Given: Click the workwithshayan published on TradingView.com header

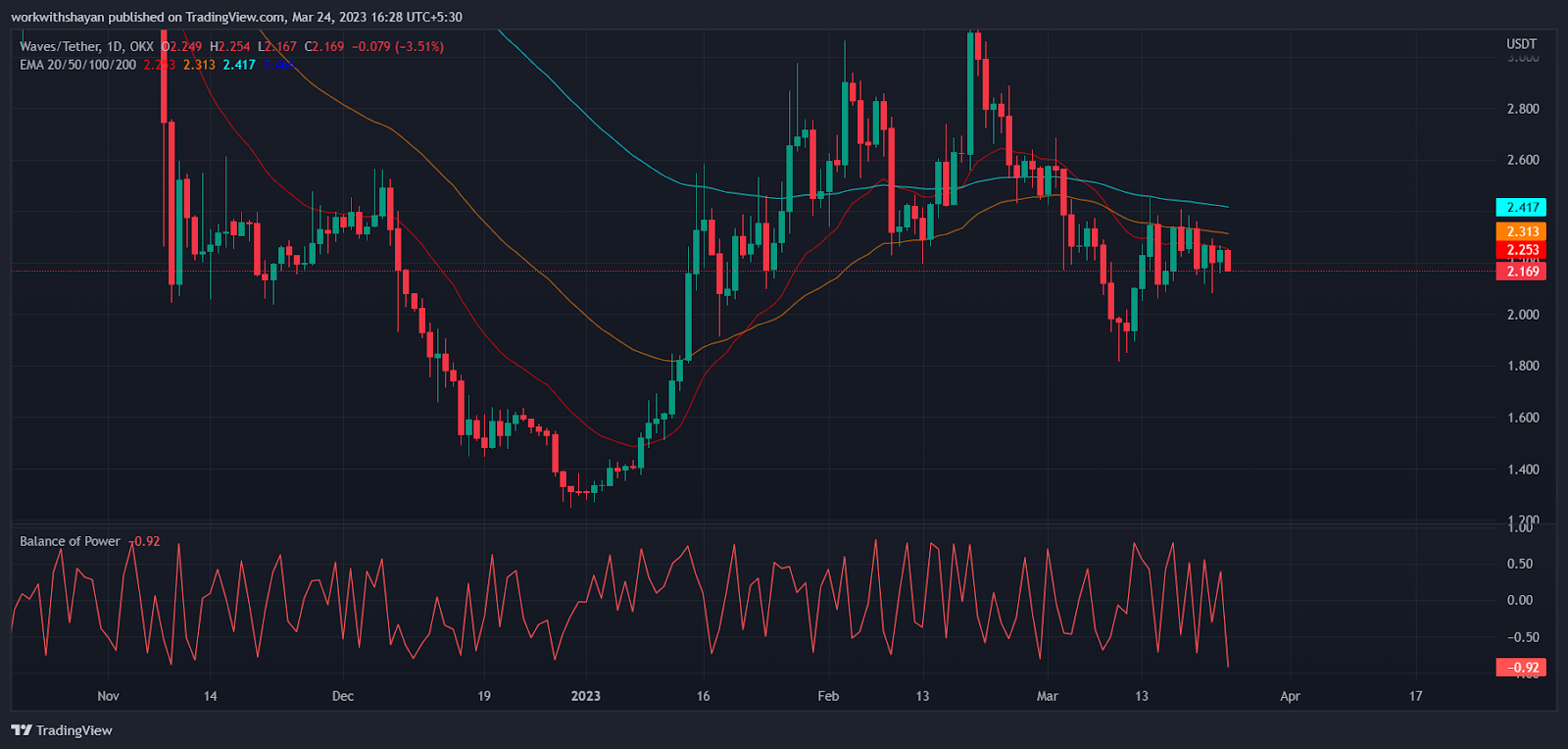Looking at the screenshot, I should coord(236,17).
